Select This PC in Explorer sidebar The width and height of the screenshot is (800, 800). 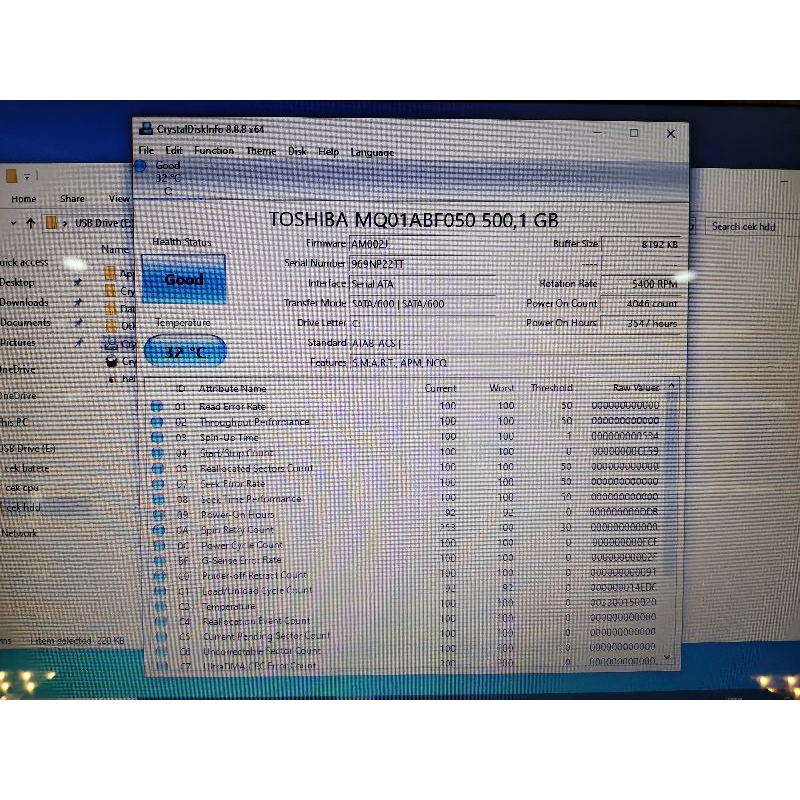pos(14,422)
